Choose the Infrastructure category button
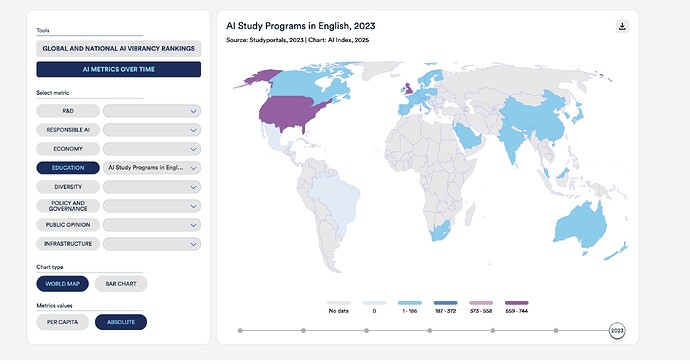This screenshot has width=690, height=364. pyautogui.click(x=68, y=244)
